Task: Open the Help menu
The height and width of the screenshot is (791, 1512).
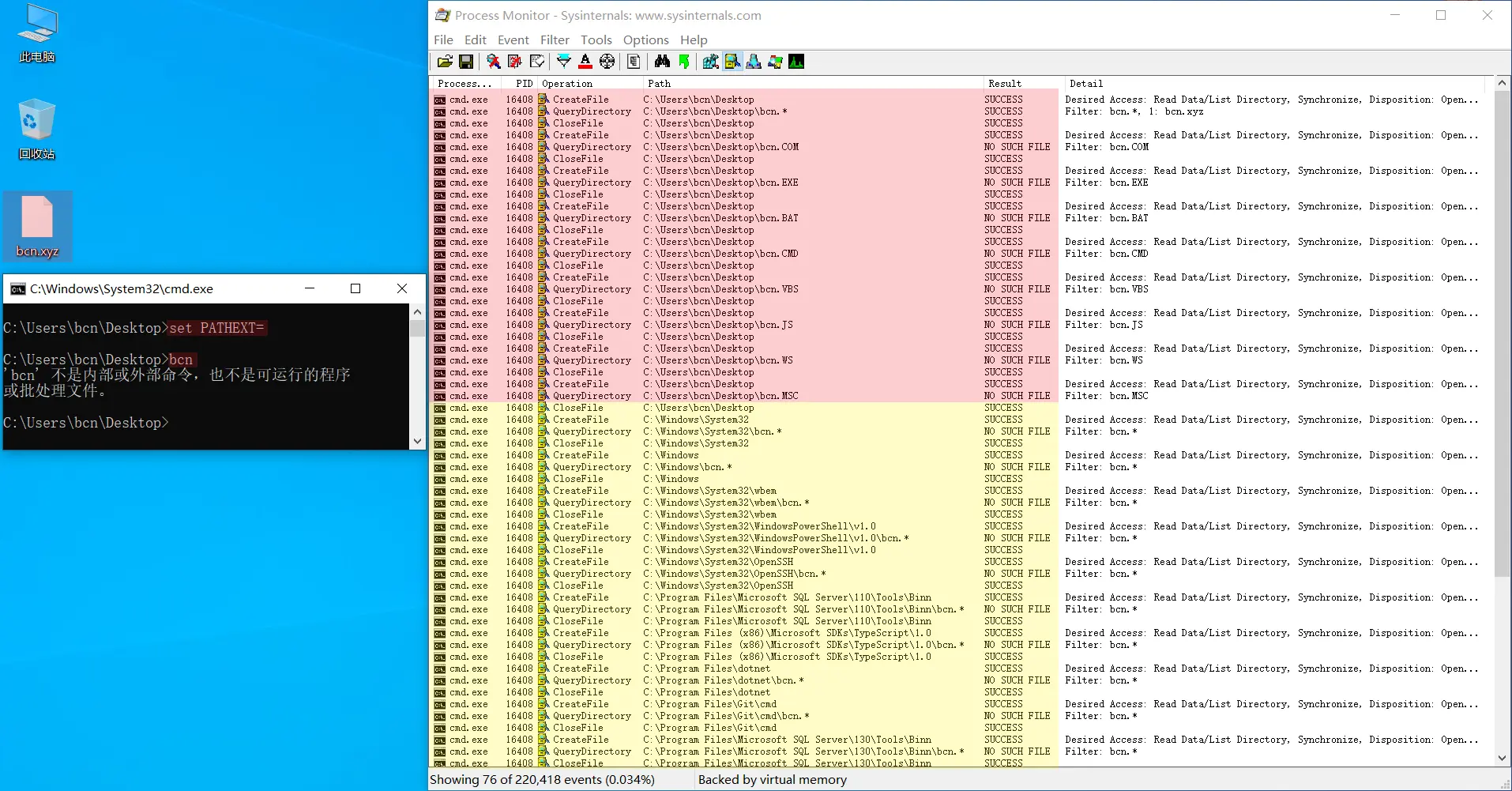Action: pyautogui.click(x=694, y=40)
